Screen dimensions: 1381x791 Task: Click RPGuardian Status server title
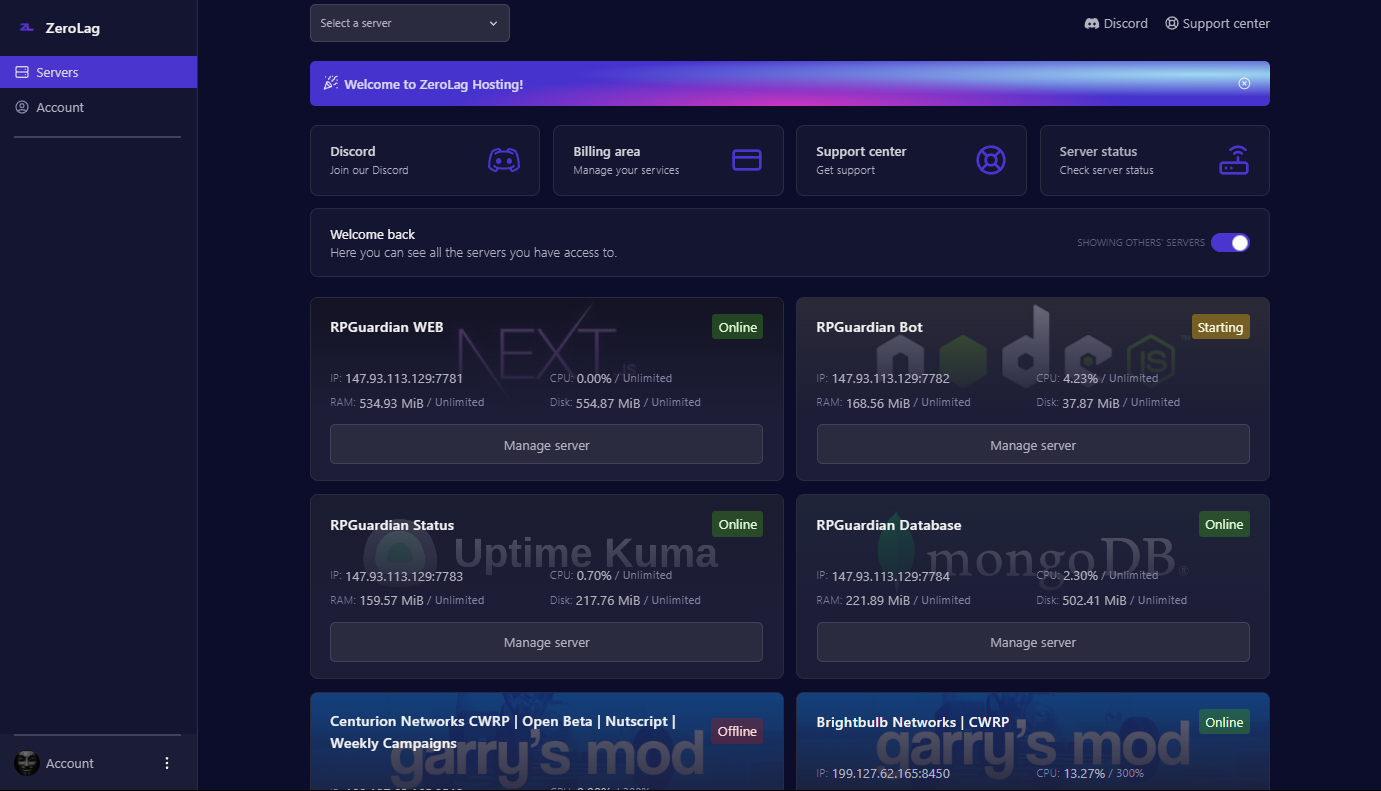(x=392, y=525)
